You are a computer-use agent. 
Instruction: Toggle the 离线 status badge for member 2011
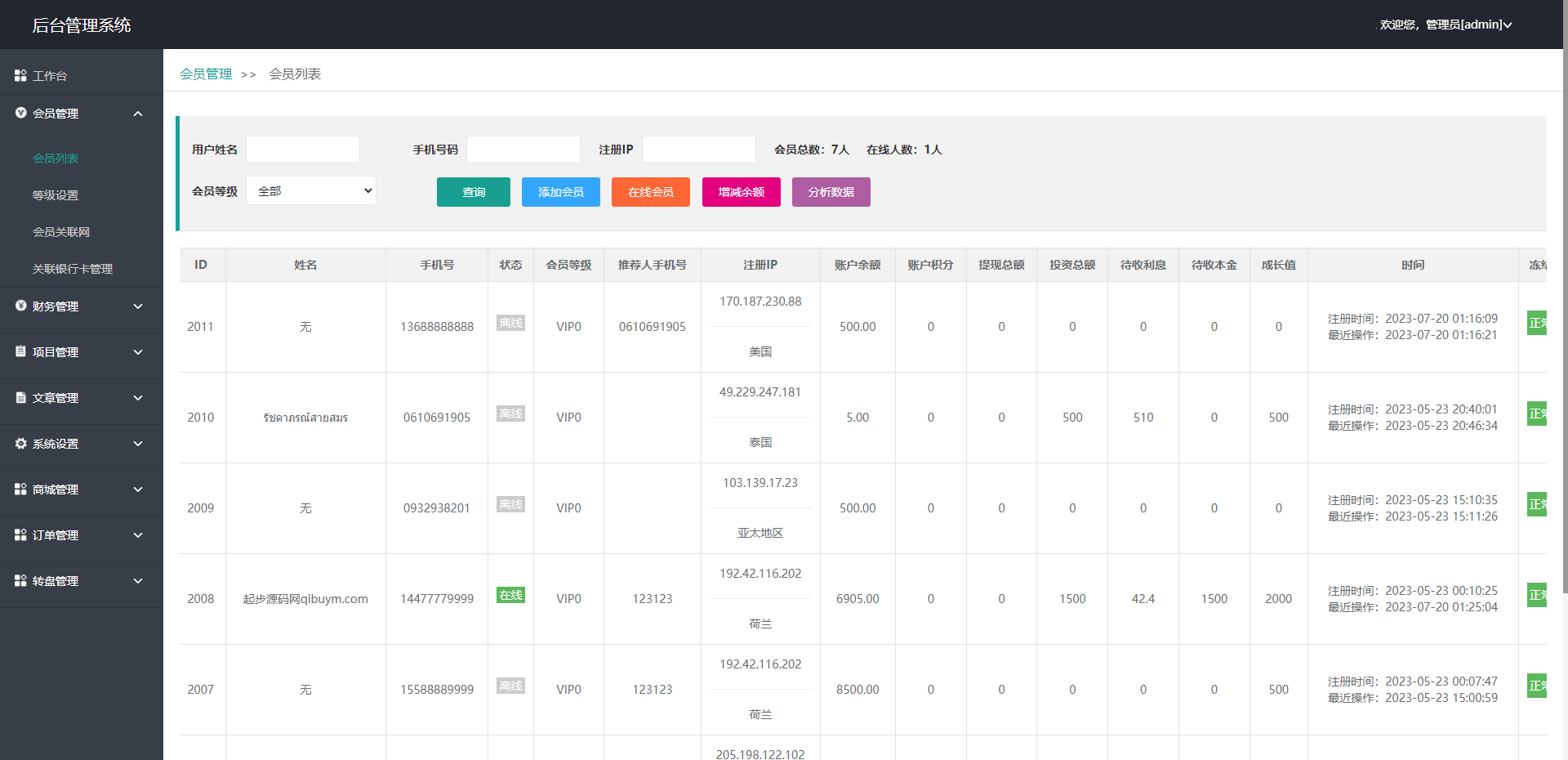510,323
